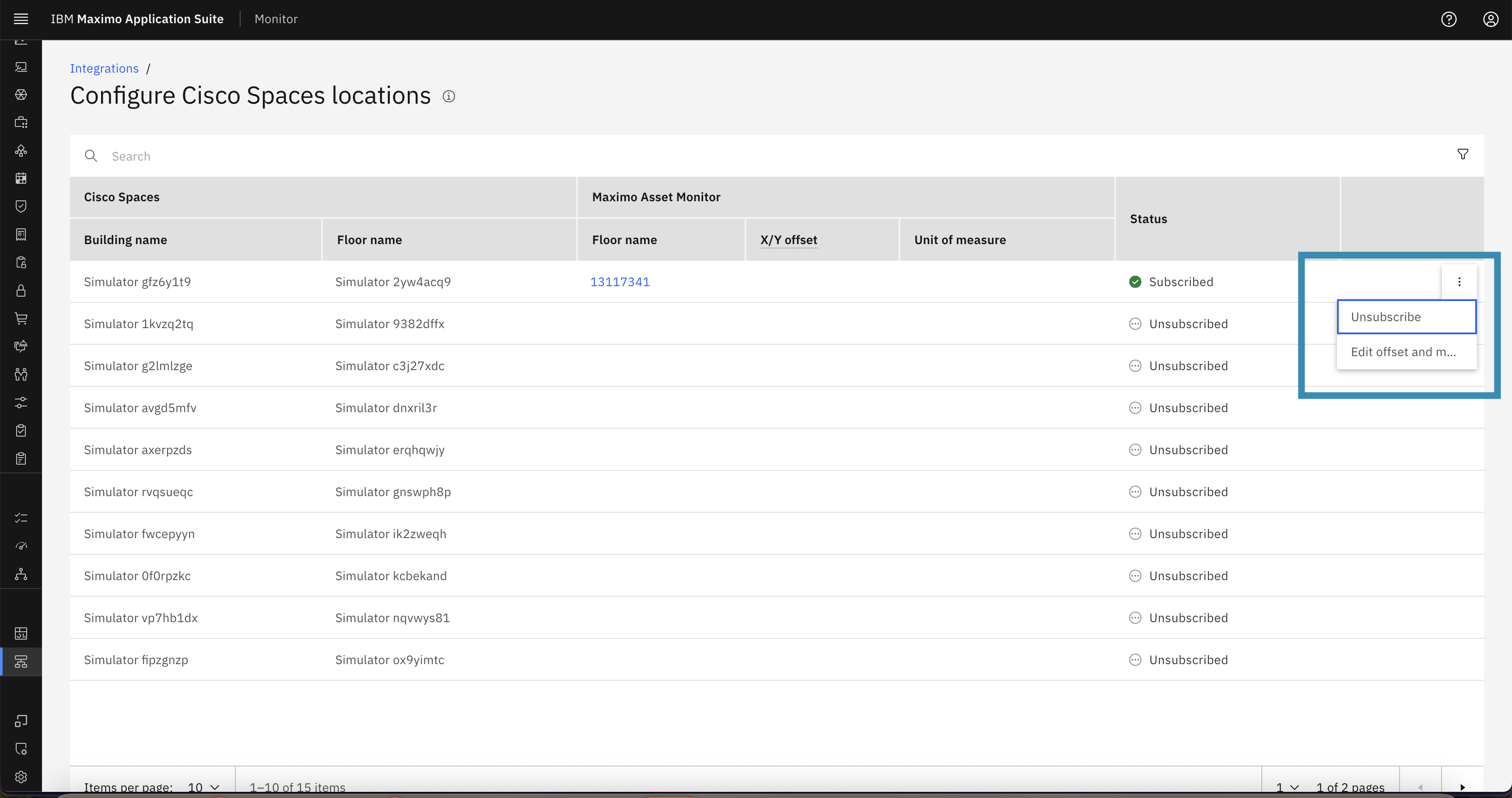Open the table filter funnel icon

pyautogui.click(x=1463, y=154)
